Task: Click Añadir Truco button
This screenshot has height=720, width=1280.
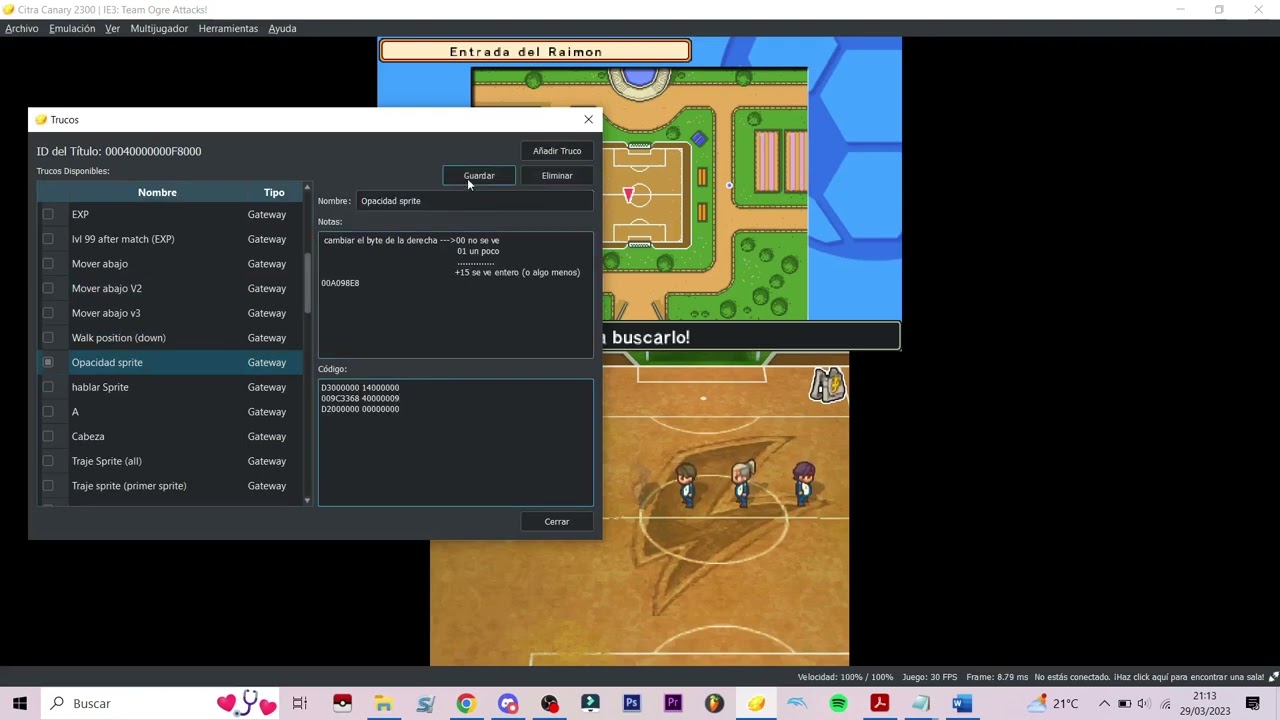Action: click(x=557, y=151)
